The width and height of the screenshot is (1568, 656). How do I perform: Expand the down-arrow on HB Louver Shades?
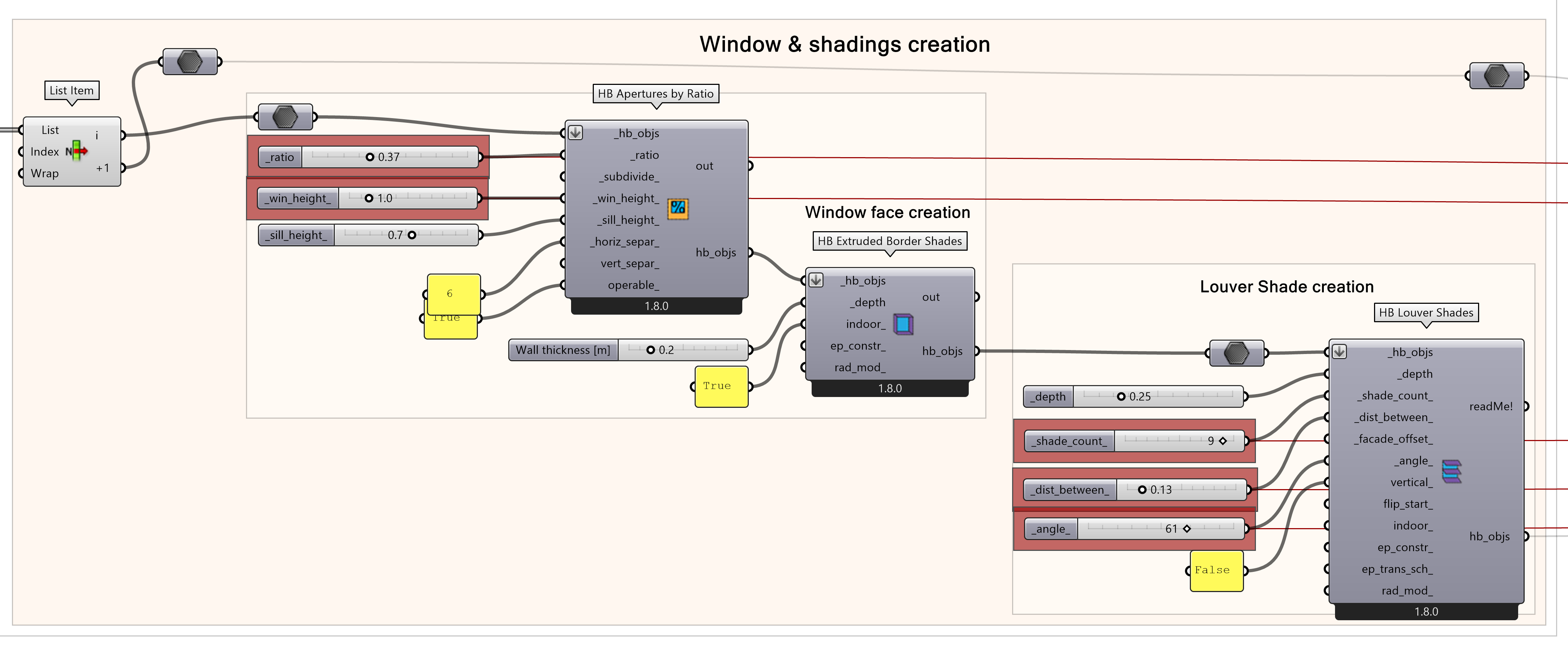pos(1339,352)
